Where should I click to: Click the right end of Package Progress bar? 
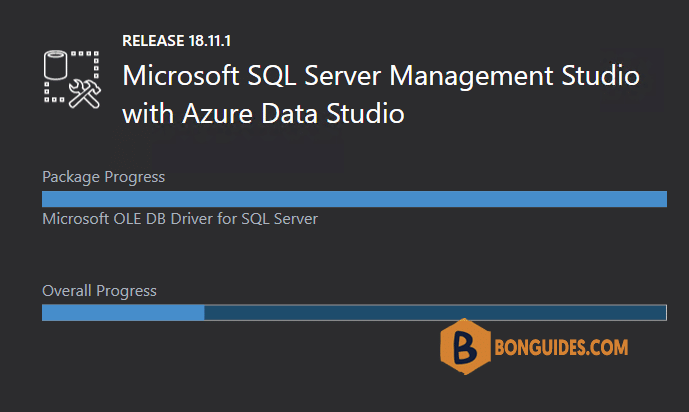pos(663,199)
